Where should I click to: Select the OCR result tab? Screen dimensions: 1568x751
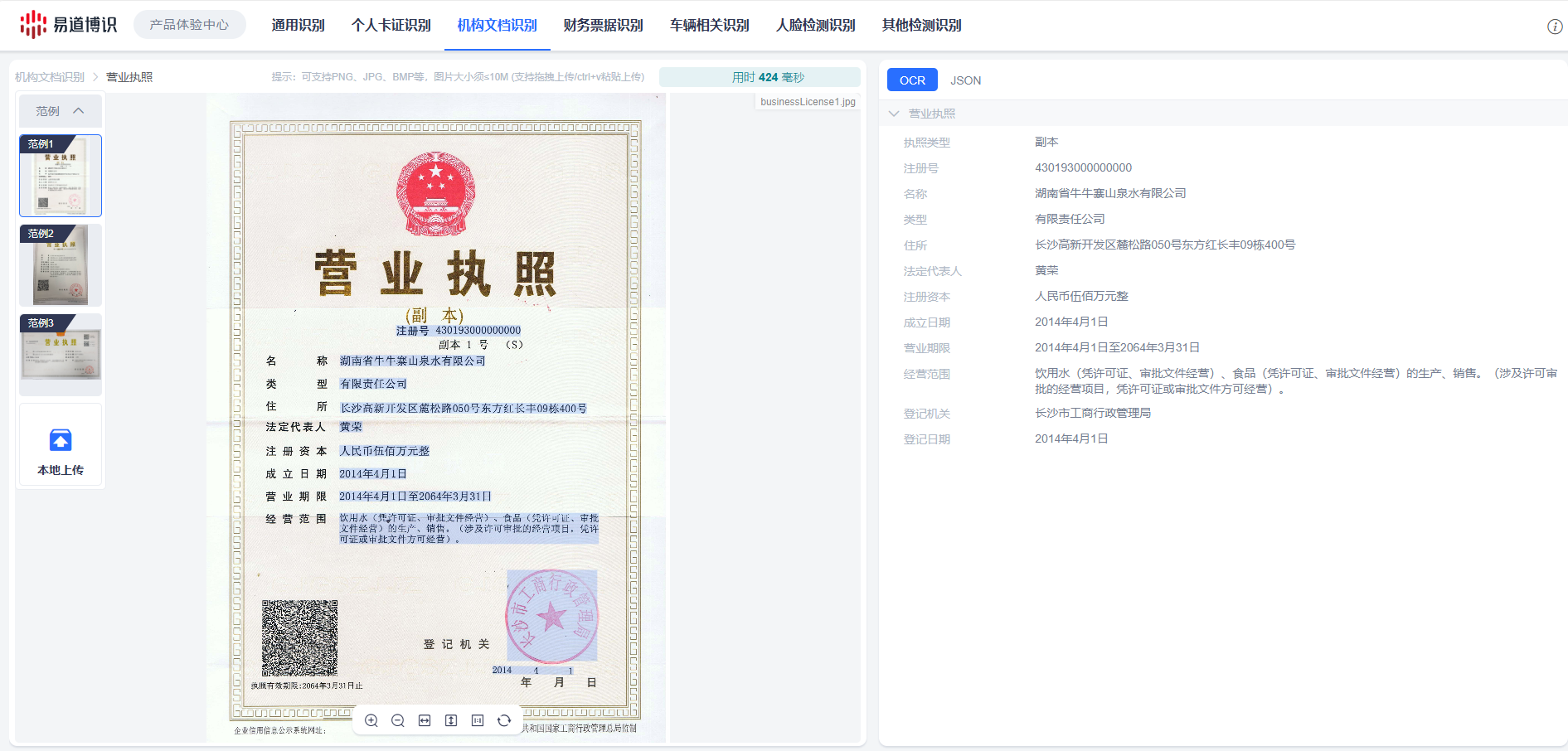pos(912,80)
